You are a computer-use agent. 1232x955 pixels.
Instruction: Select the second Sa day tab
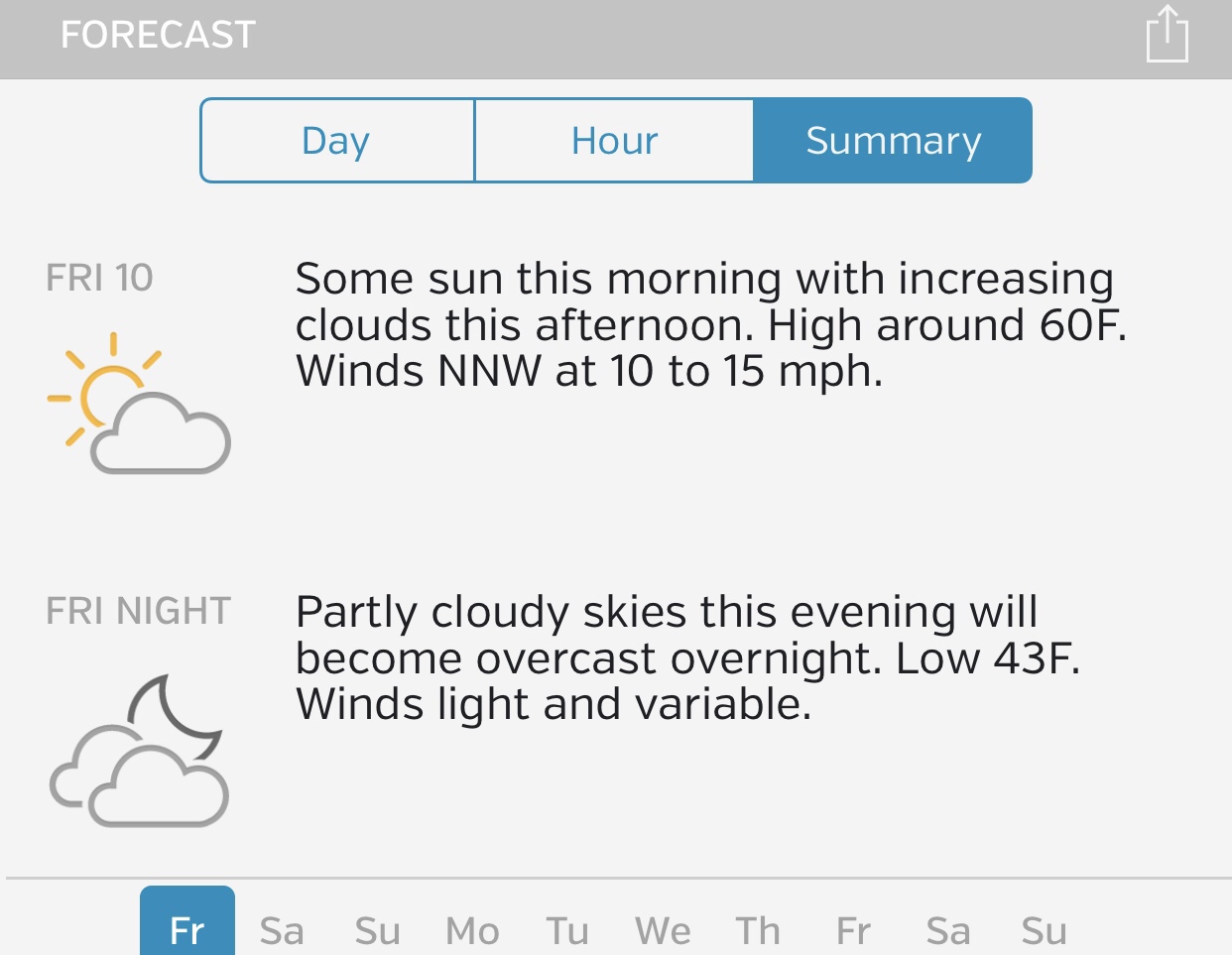coord(948,931)
